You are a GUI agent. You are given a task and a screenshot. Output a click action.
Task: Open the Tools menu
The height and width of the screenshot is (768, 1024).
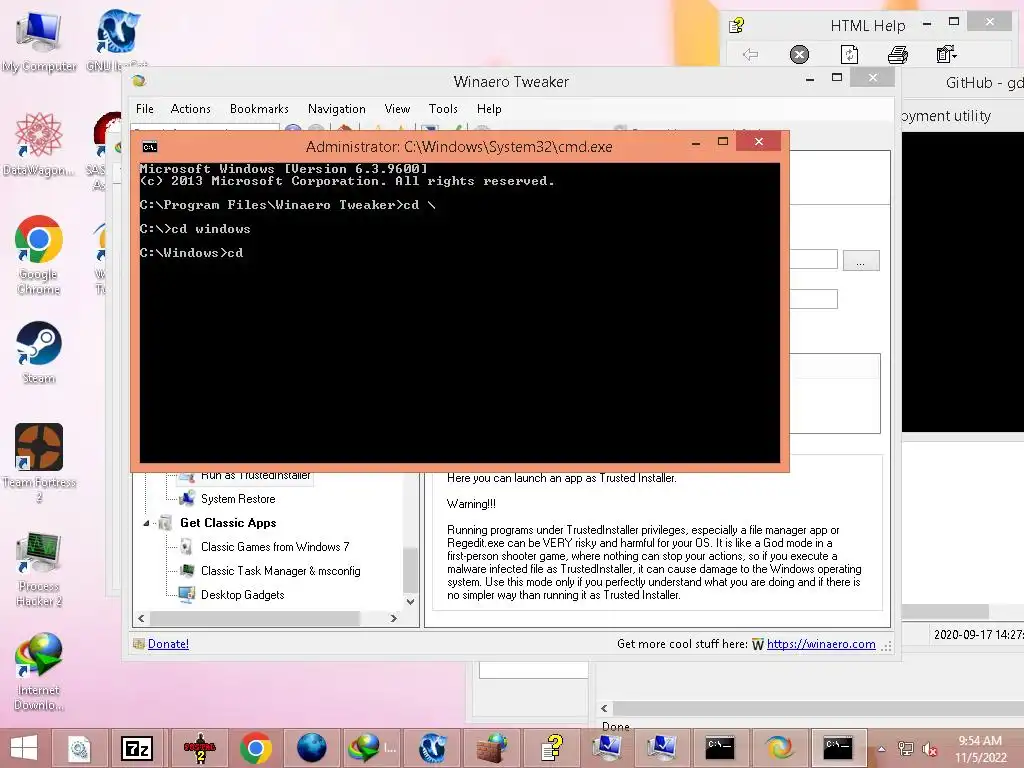point(443,109)
